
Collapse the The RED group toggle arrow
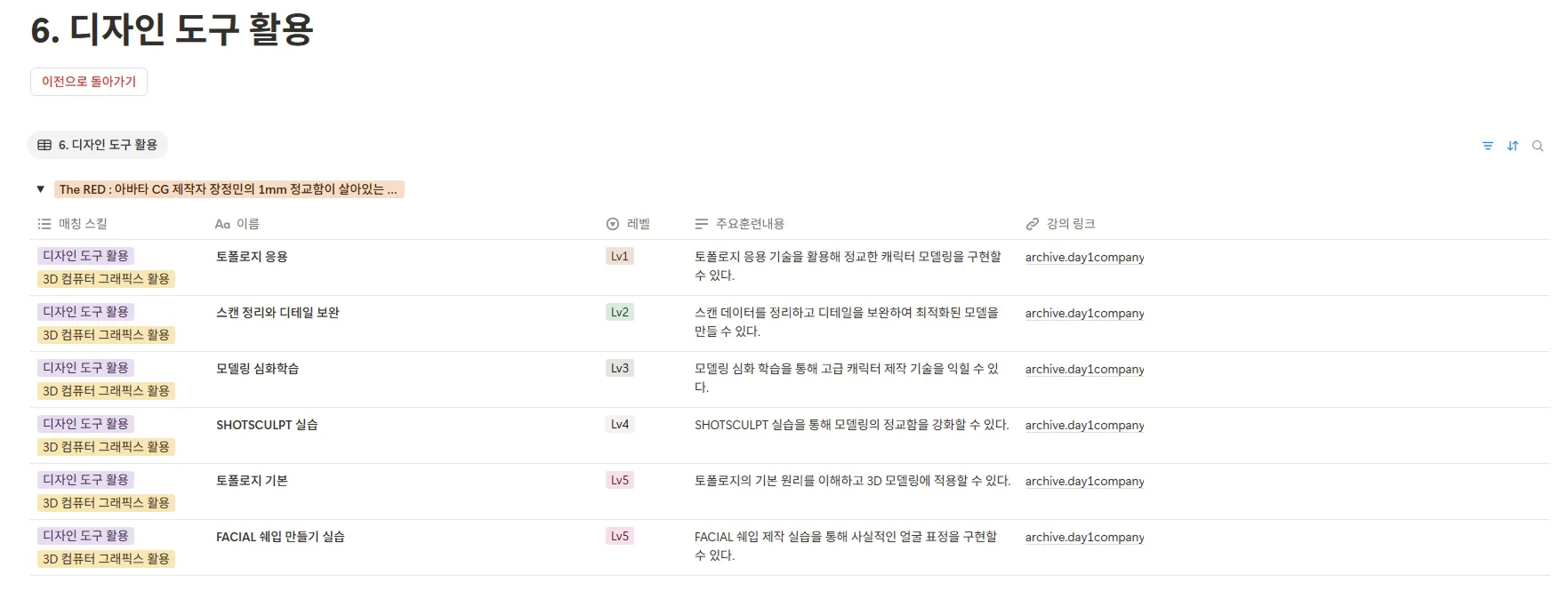click(x=40, y=189)
